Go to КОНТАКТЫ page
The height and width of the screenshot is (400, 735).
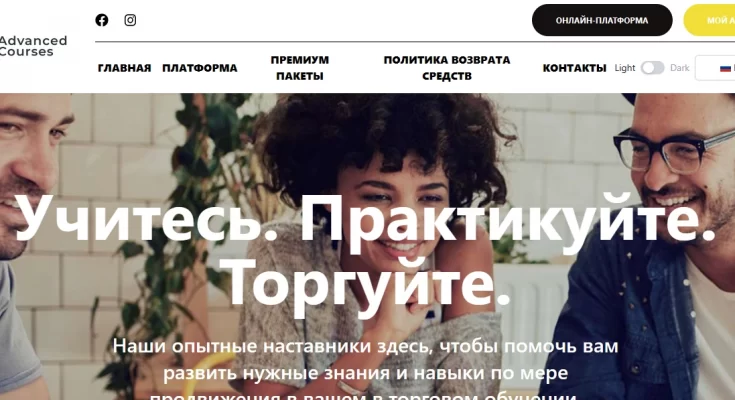click(574, 68)
